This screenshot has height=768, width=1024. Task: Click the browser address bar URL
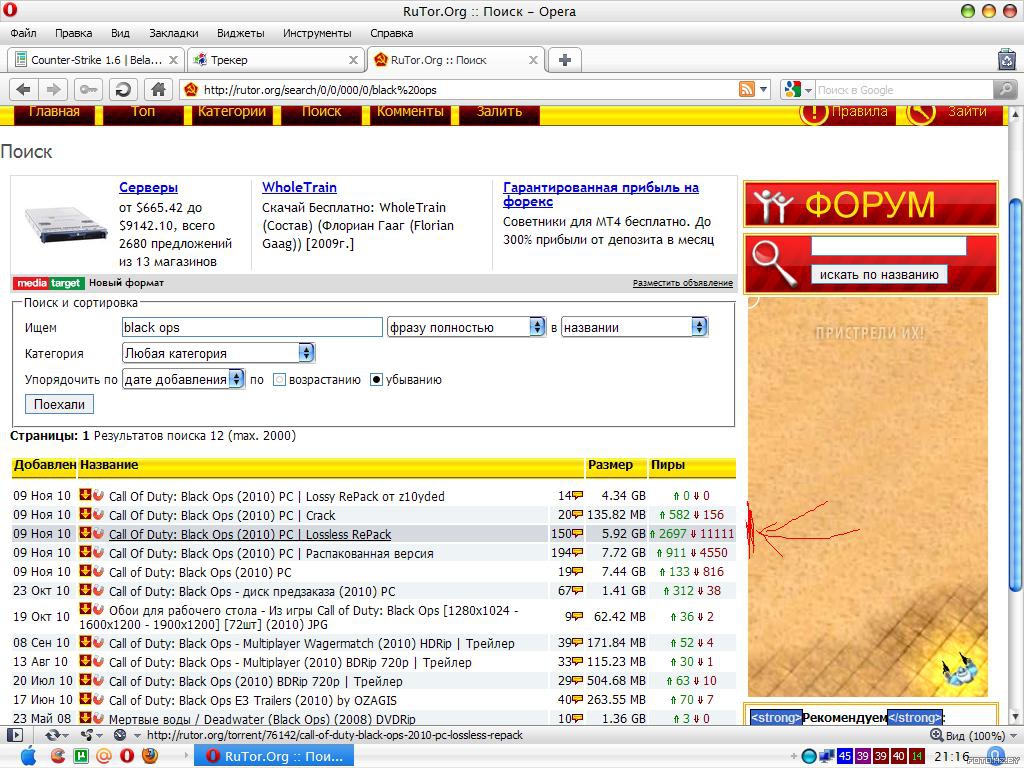[320, 89]
